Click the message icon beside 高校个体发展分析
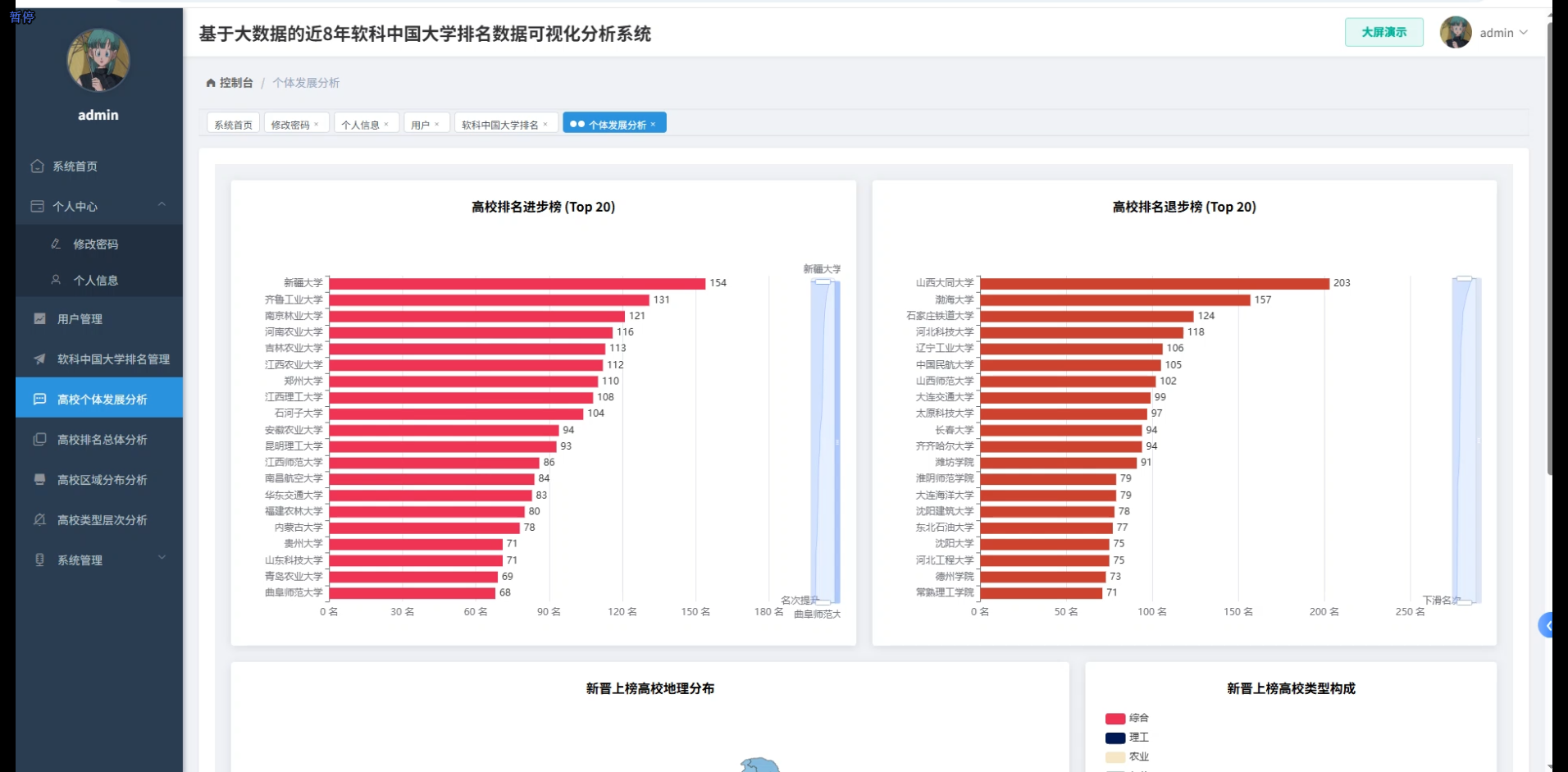 click(39, 399)
